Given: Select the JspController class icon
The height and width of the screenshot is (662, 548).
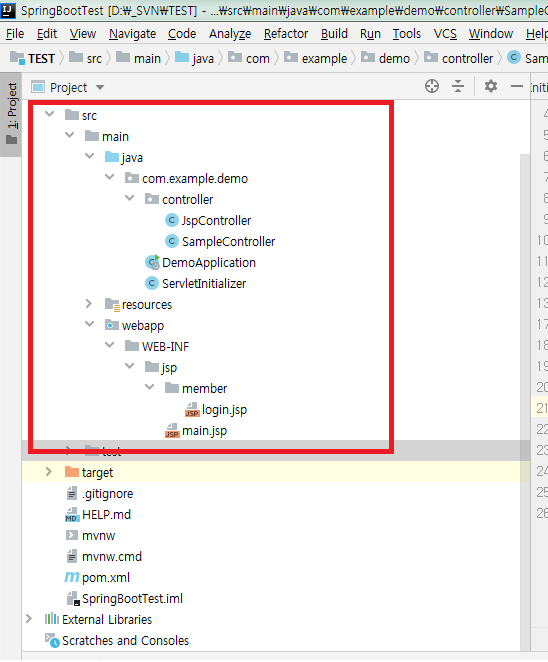Looking at the screenshot, I should (171, 220).
